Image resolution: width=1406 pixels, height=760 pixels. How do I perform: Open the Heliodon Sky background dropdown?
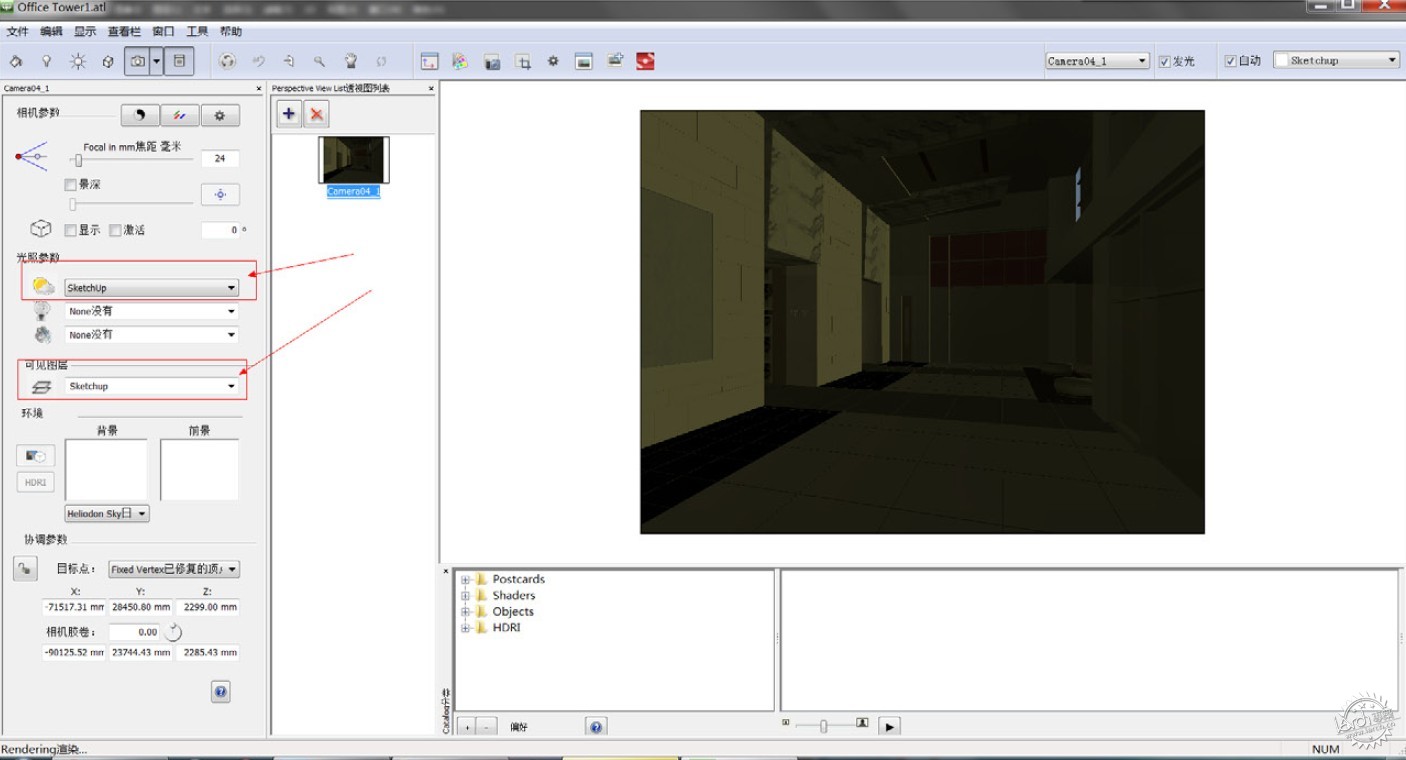[107, 513]
